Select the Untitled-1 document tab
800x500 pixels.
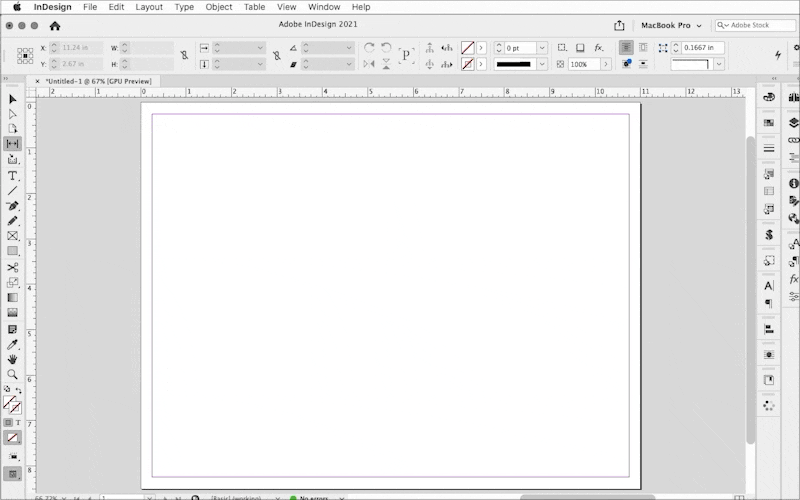(98, 81)
